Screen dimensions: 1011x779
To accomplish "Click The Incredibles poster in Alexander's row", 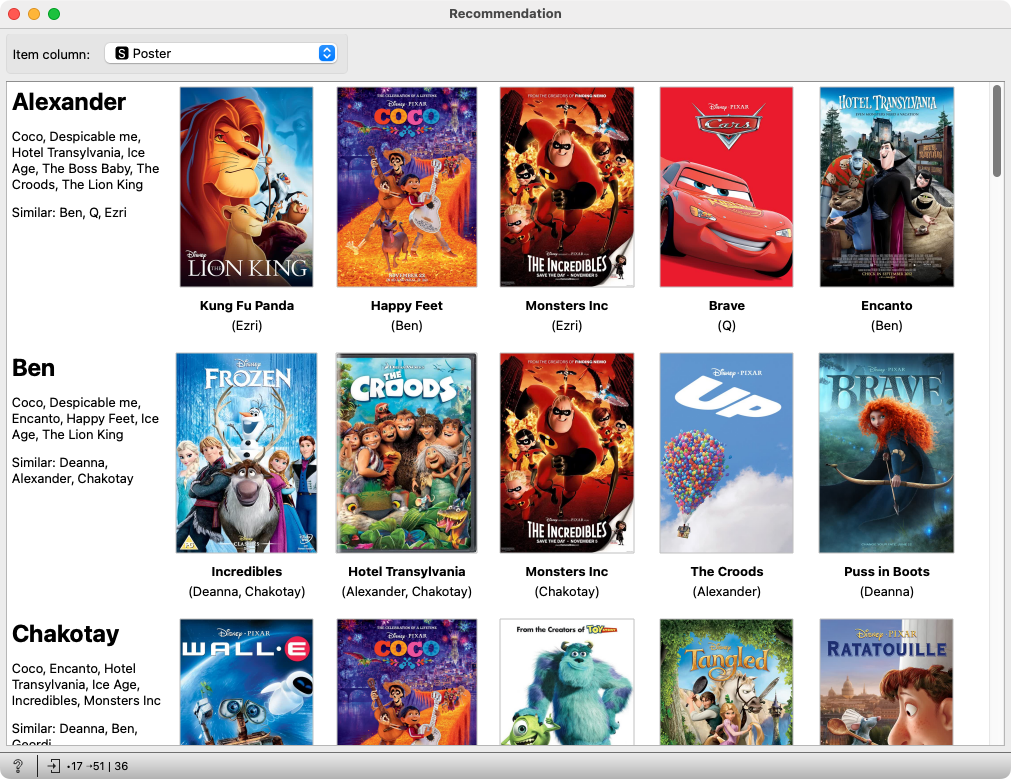I will coord(567,187).
